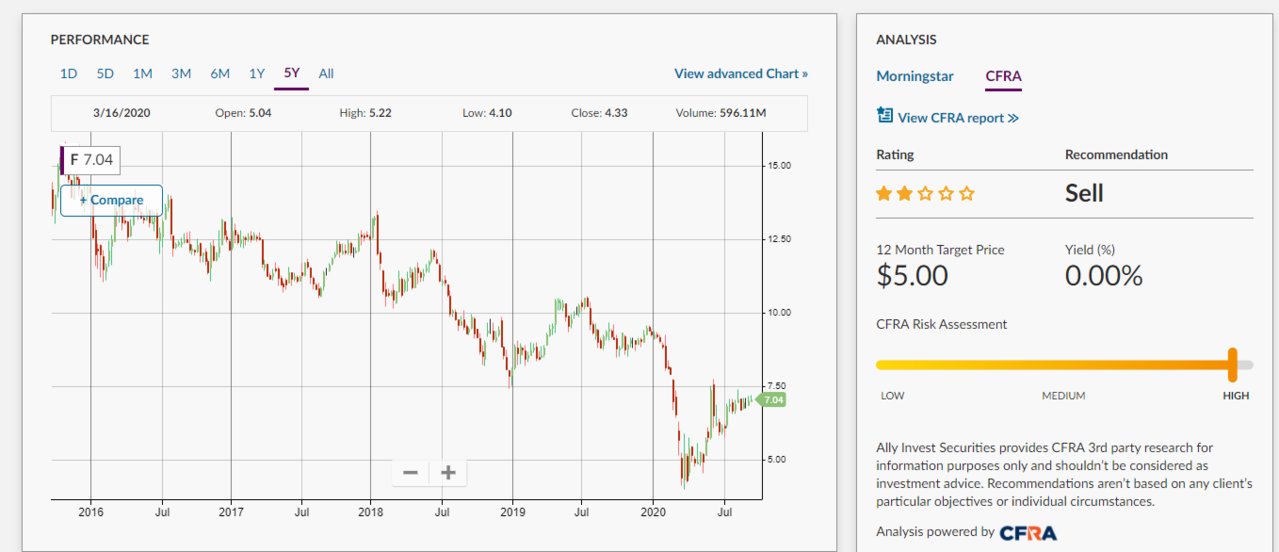The image size is (1279, 552).
Task: Click the Close 4.33 value
Action: point(600,113)
